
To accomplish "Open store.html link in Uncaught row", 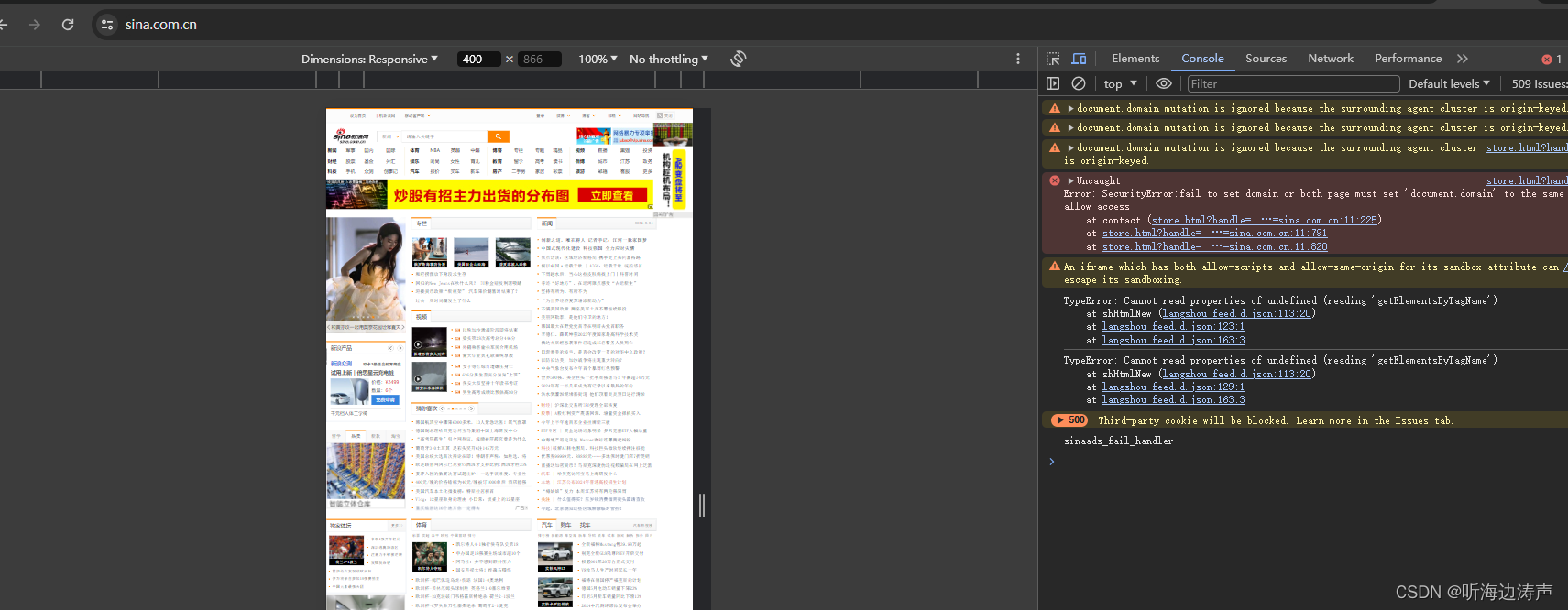I will click(x=1527, y=180).
